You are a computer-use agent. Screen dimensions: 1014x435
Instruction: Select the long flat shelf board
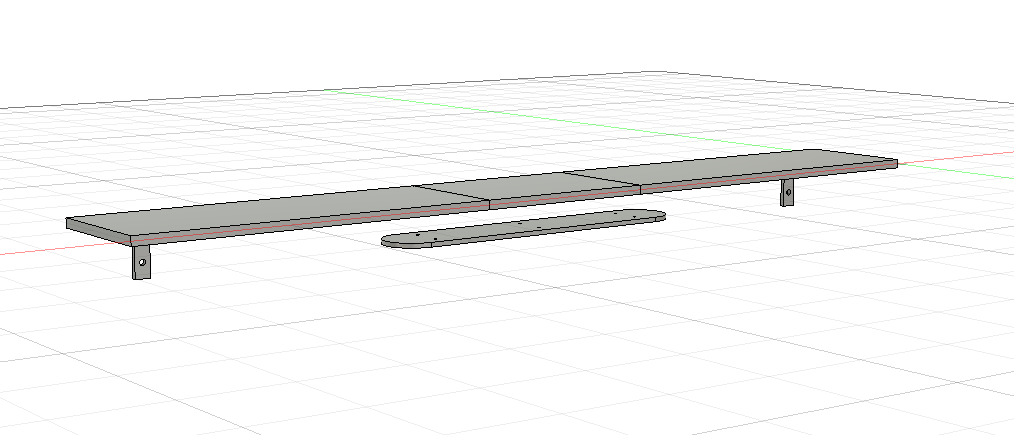click(x=482, y=196)
